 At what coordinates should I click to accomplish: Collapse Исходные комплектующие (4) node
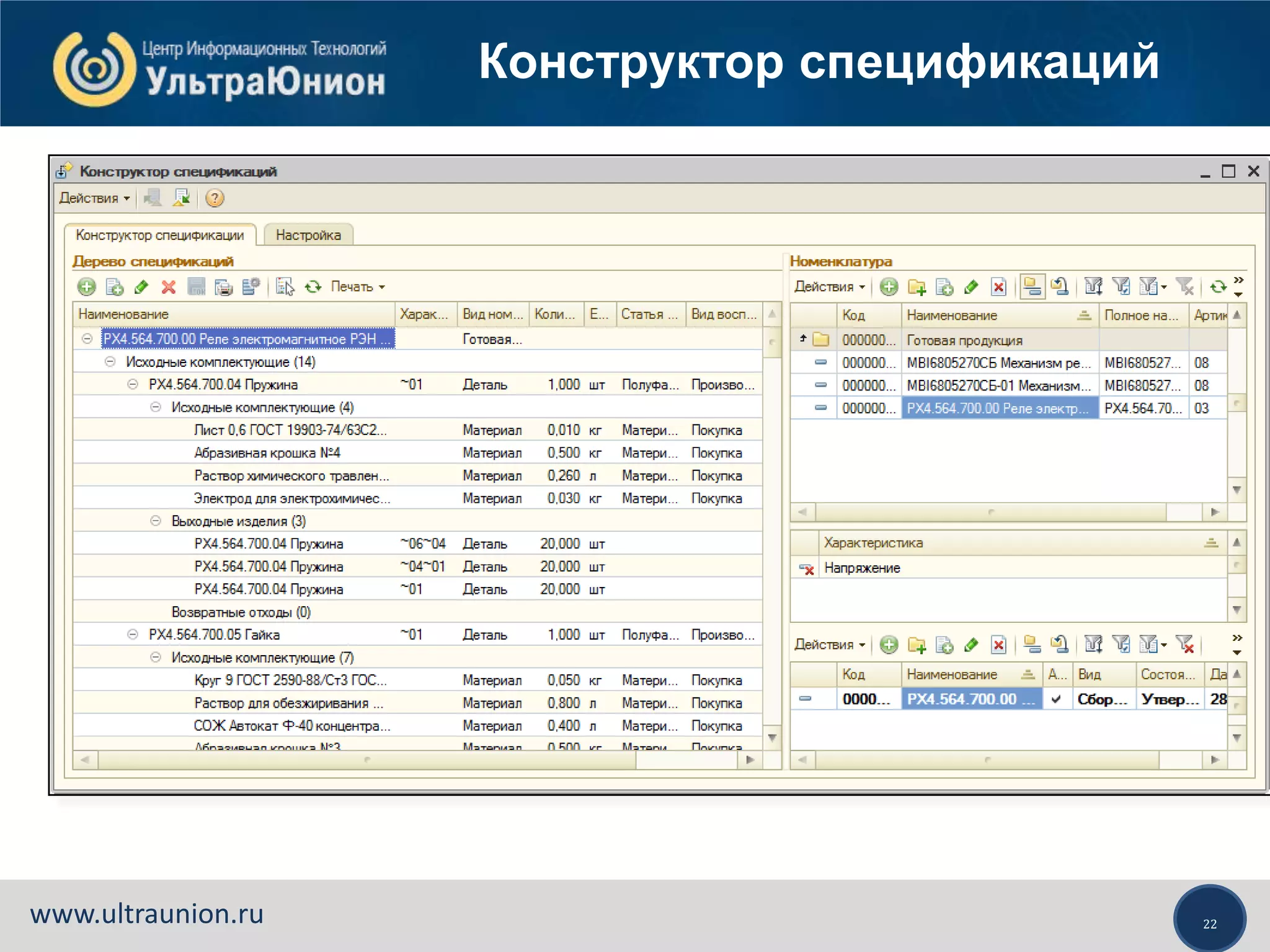pyautogui.click(x=156, y=407)
